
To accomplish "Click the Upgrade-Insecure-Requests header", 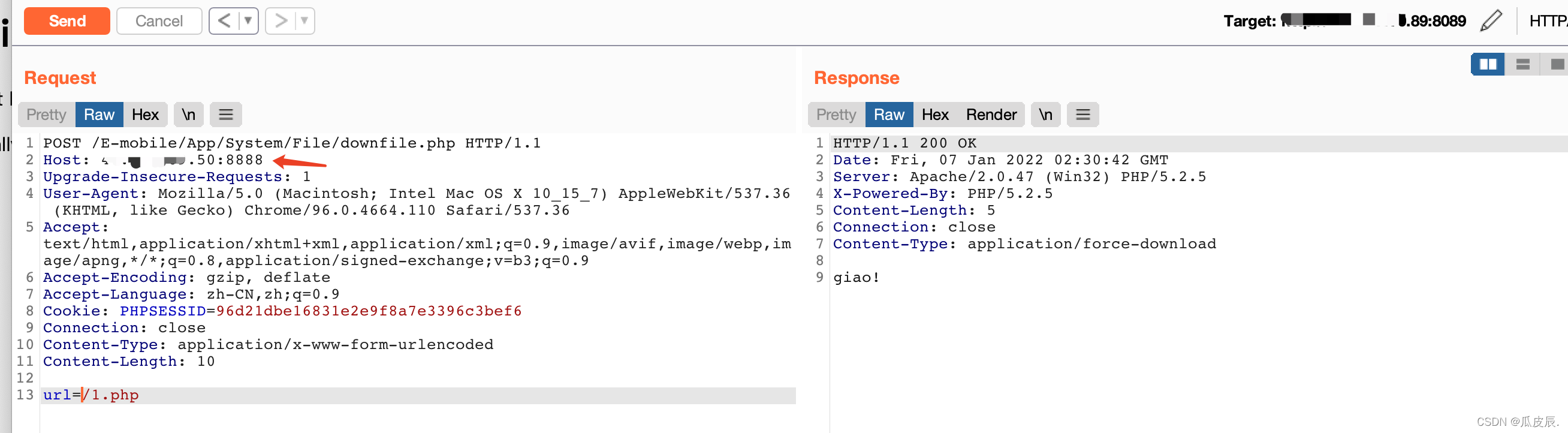I will point(177,176).
